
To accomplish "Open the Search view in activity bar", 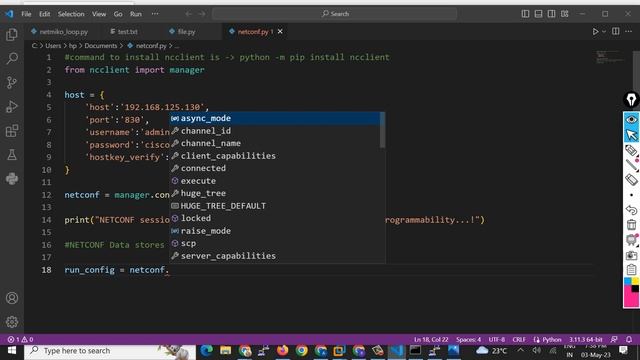I will 12,58.
